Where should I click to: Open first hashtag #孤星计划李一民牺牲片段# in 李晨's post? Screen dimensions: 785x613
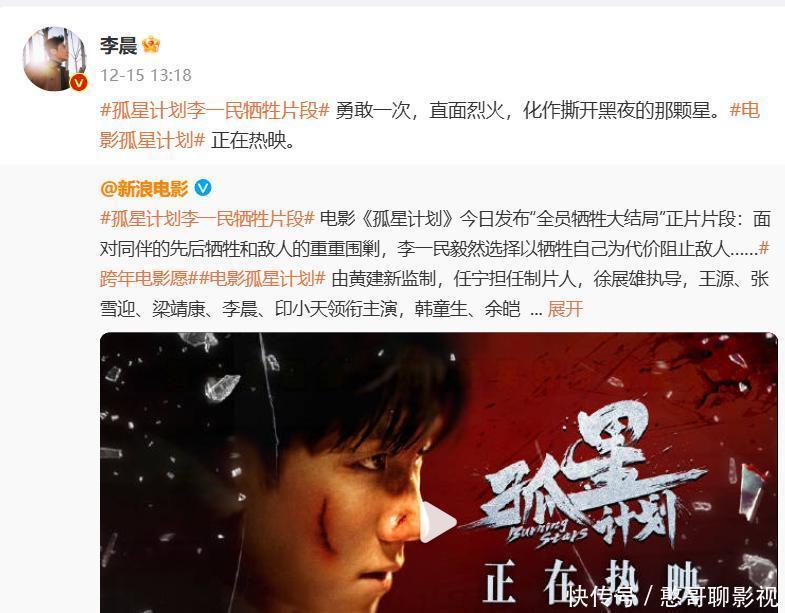215,111
